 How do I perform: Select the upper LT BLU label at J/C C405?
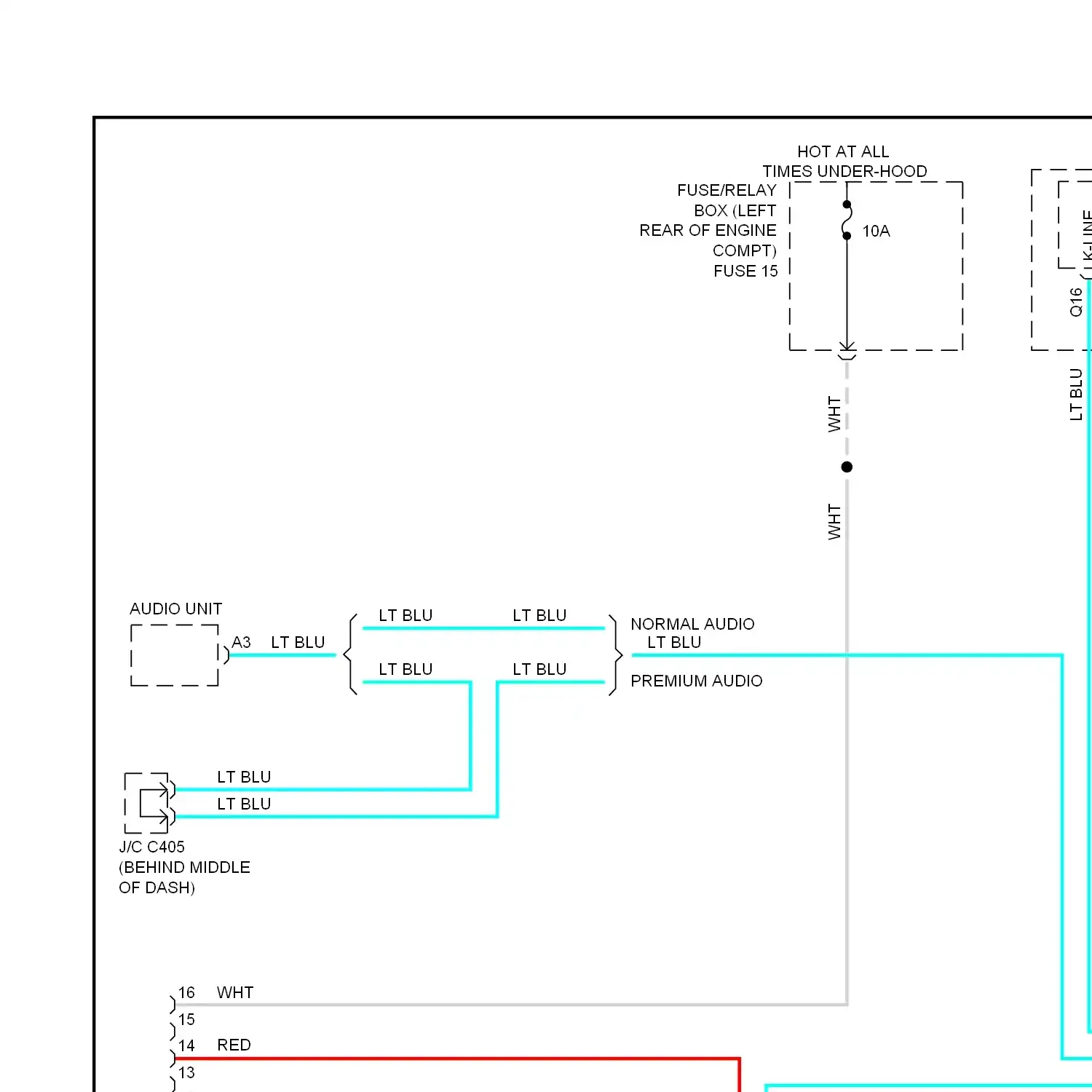(244, 777)
